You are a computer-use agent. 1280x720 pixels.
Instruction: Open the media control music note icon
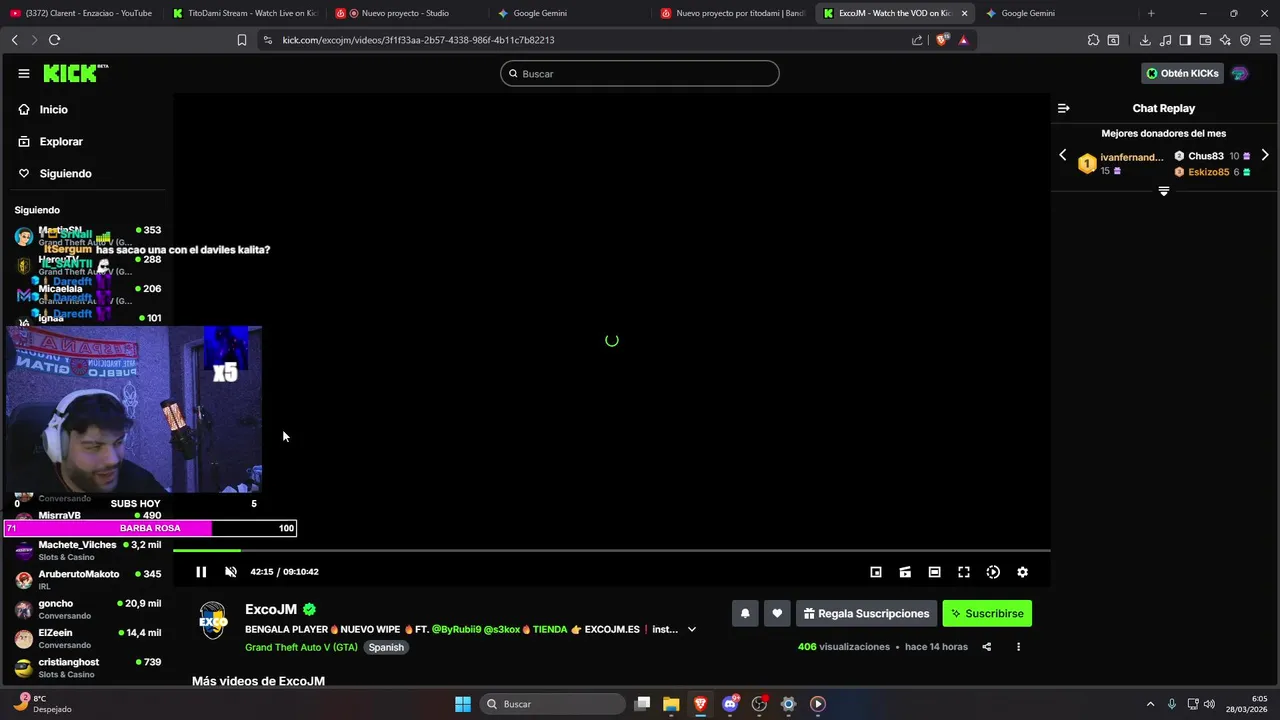pos(1165,40)
